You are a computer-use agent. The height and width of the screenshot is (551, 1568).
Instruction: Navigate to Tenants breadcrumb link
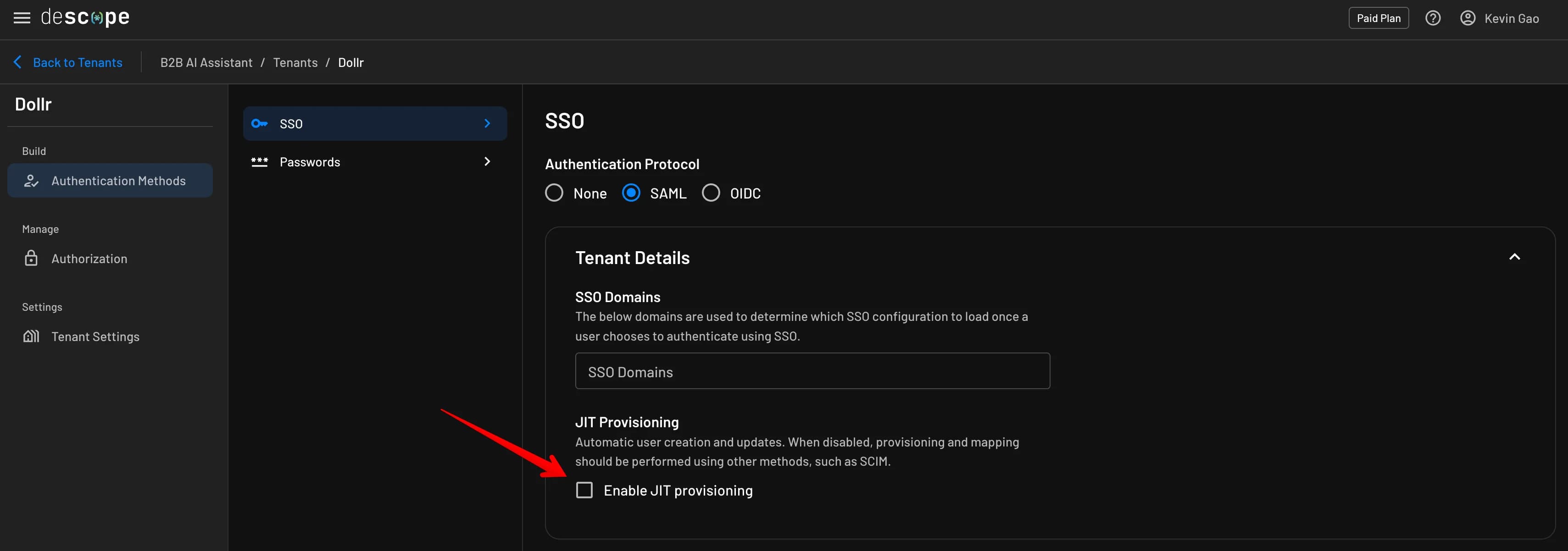tap(295, 62)
